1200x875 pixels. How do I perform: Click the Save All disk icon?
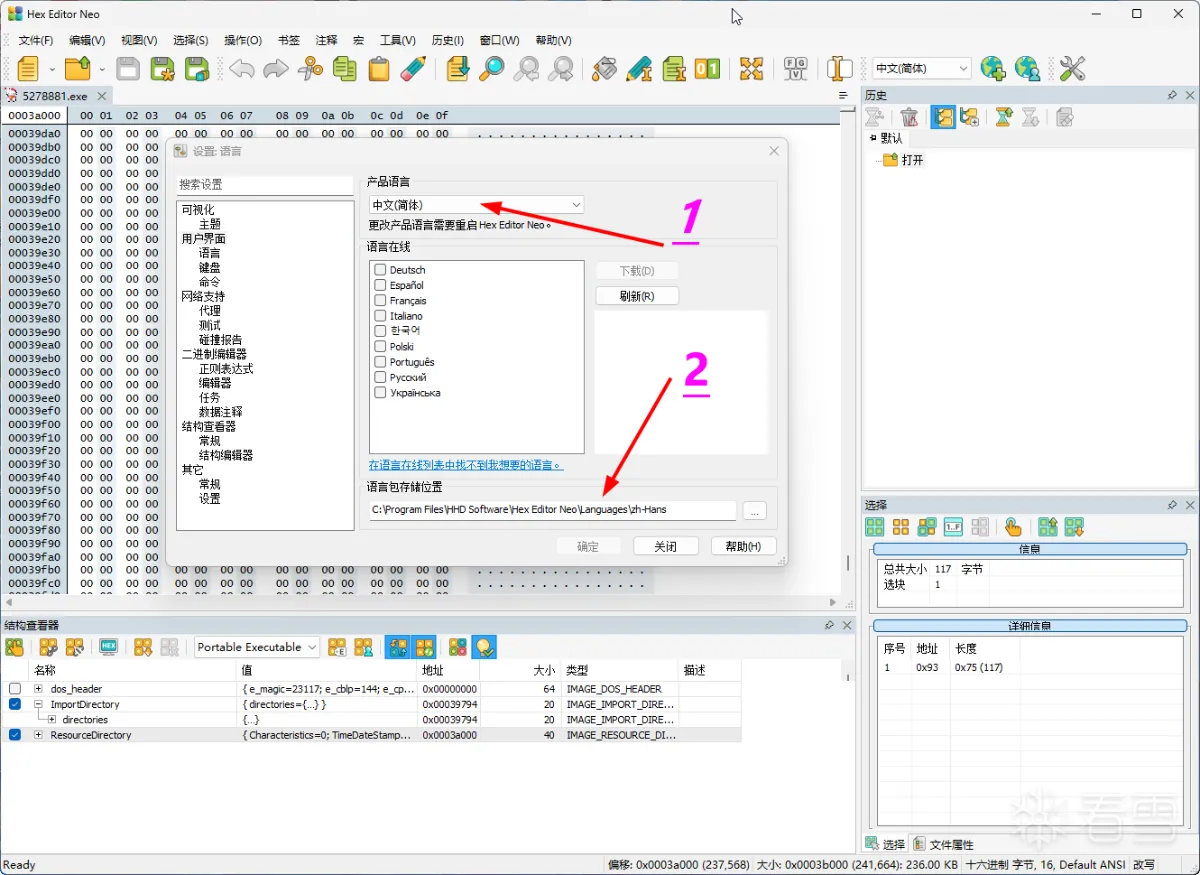tap(197, 68)
